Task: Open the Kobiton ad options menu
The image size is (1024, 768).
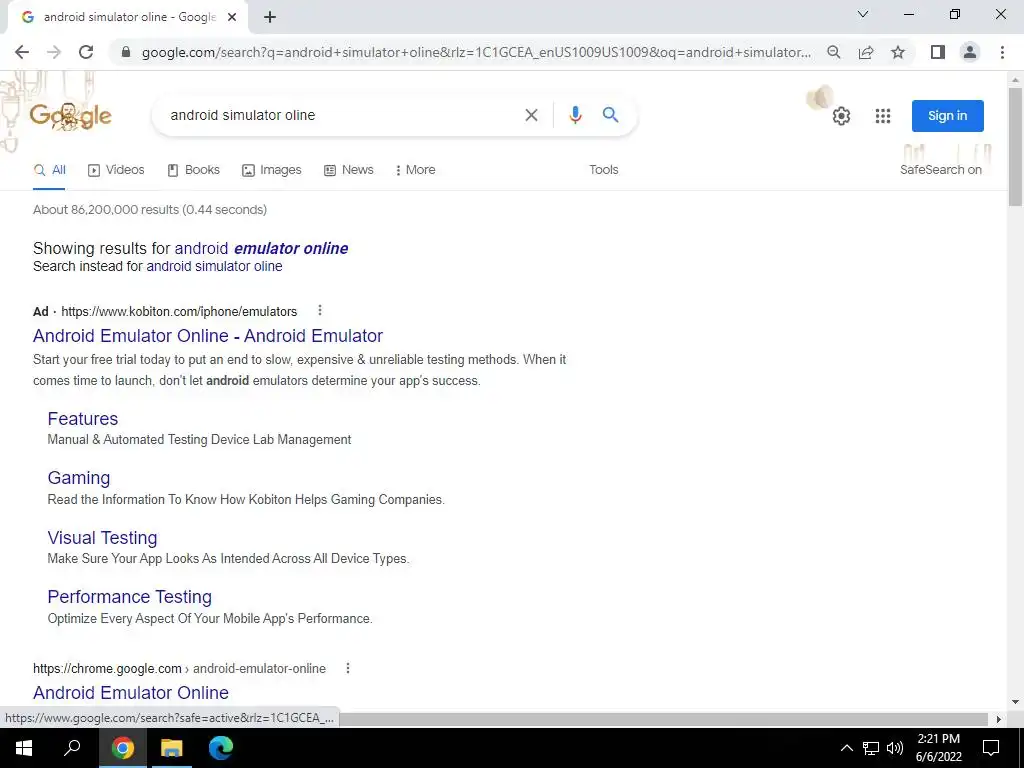Action: point(319,310)
